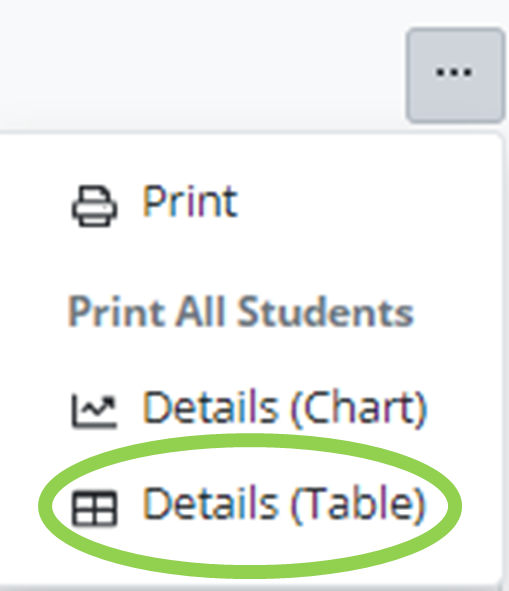Pick the grid icon inside green oval

tap(94, 508)
